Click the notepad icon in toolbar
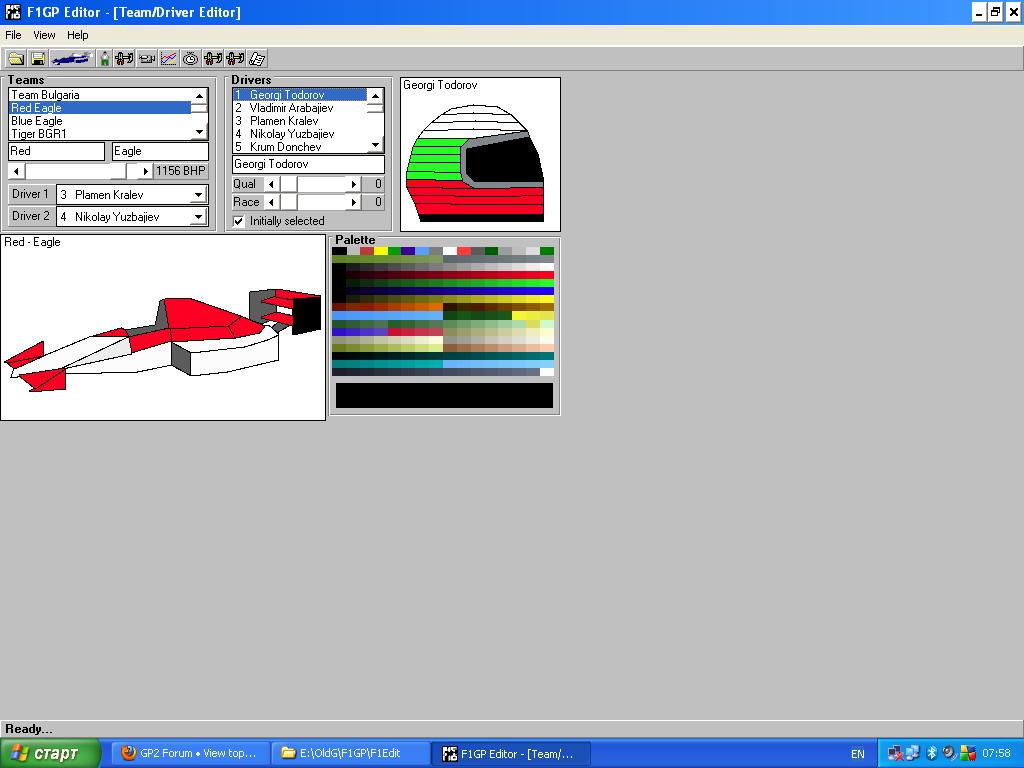The width and height of the screenshot is (1024, 768). (x=257, y=59)
